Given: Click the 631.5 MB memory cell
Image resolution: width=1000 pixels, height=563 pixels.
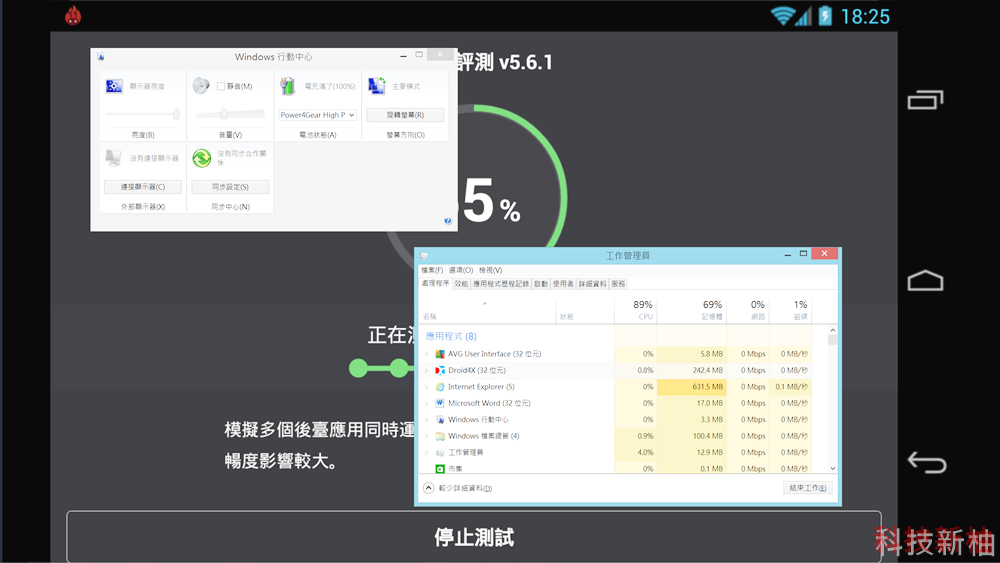Looking at the screenshot, I should tap(691, 387).
